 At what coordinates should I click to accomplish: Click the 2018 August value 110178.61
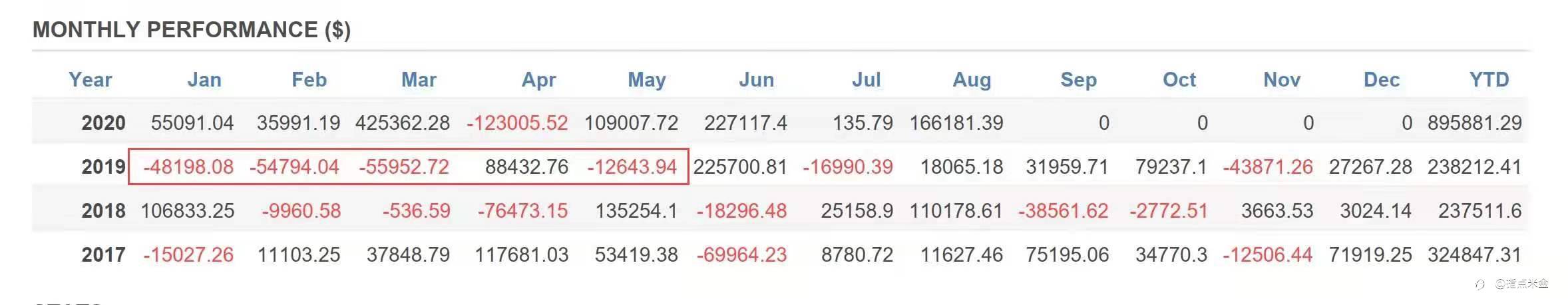pyautogui.click(x=956, y=210)
